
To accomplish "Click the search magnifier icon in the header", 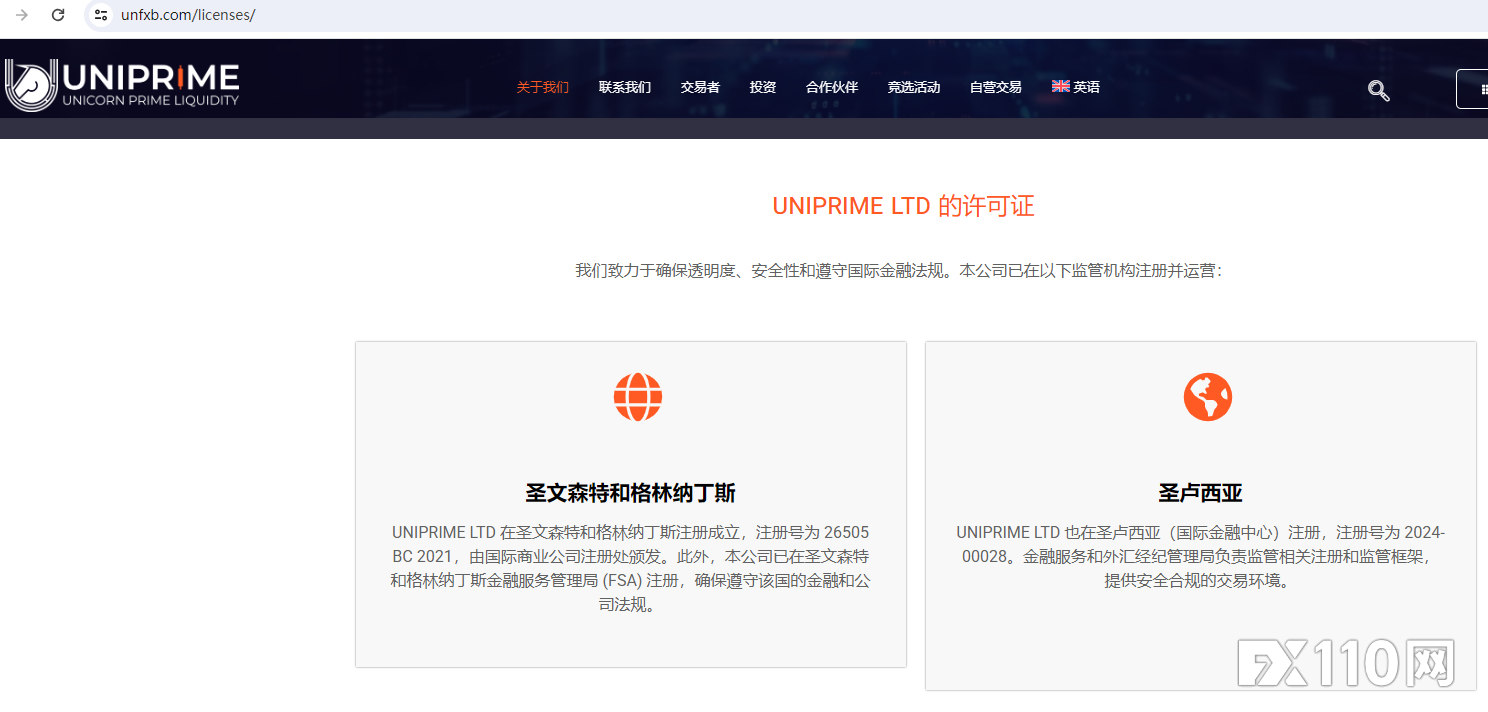I will click(1378, 90).
